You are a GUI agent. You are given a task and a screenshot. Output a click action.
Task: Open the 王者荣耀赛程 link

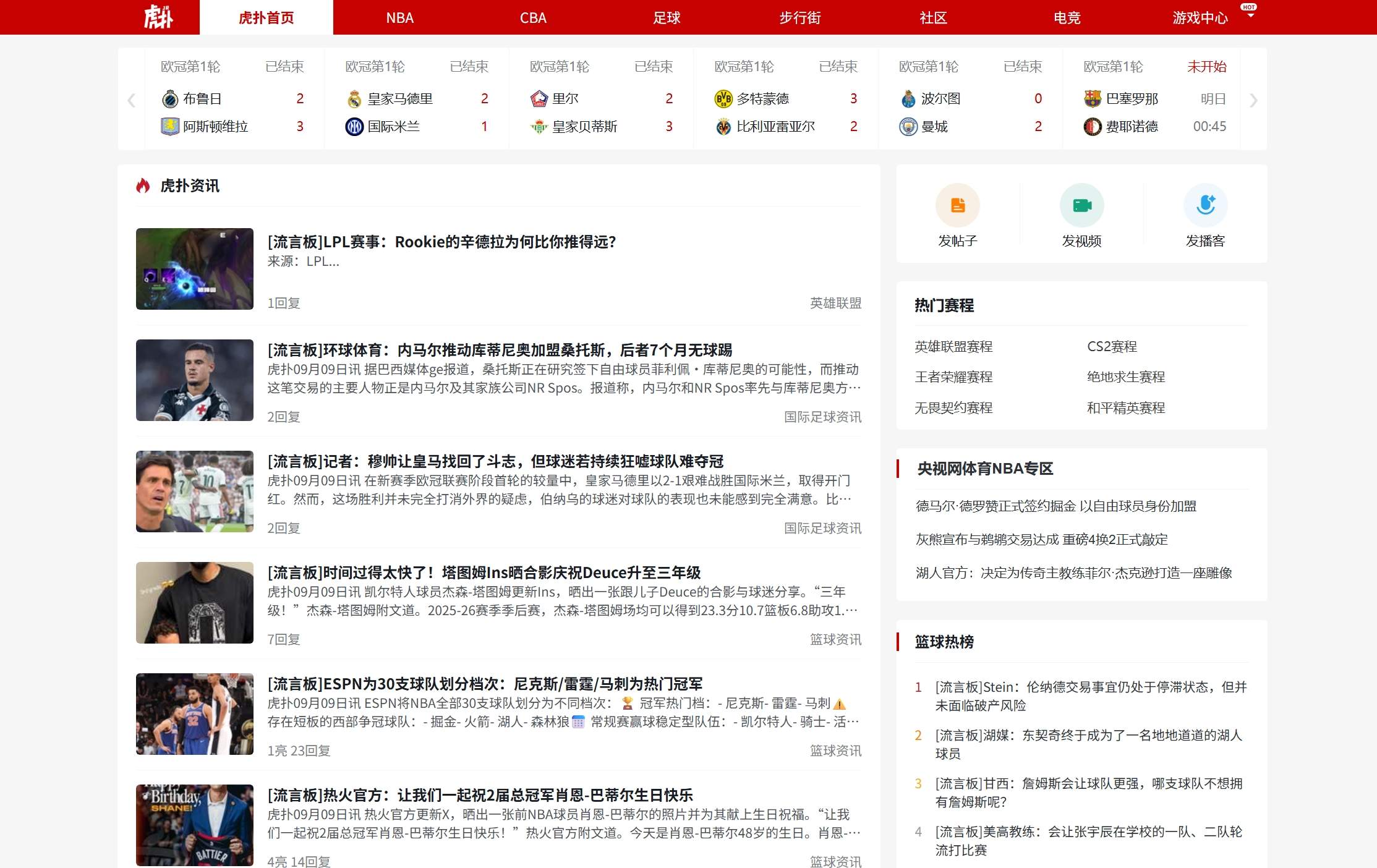click(953, 377)
